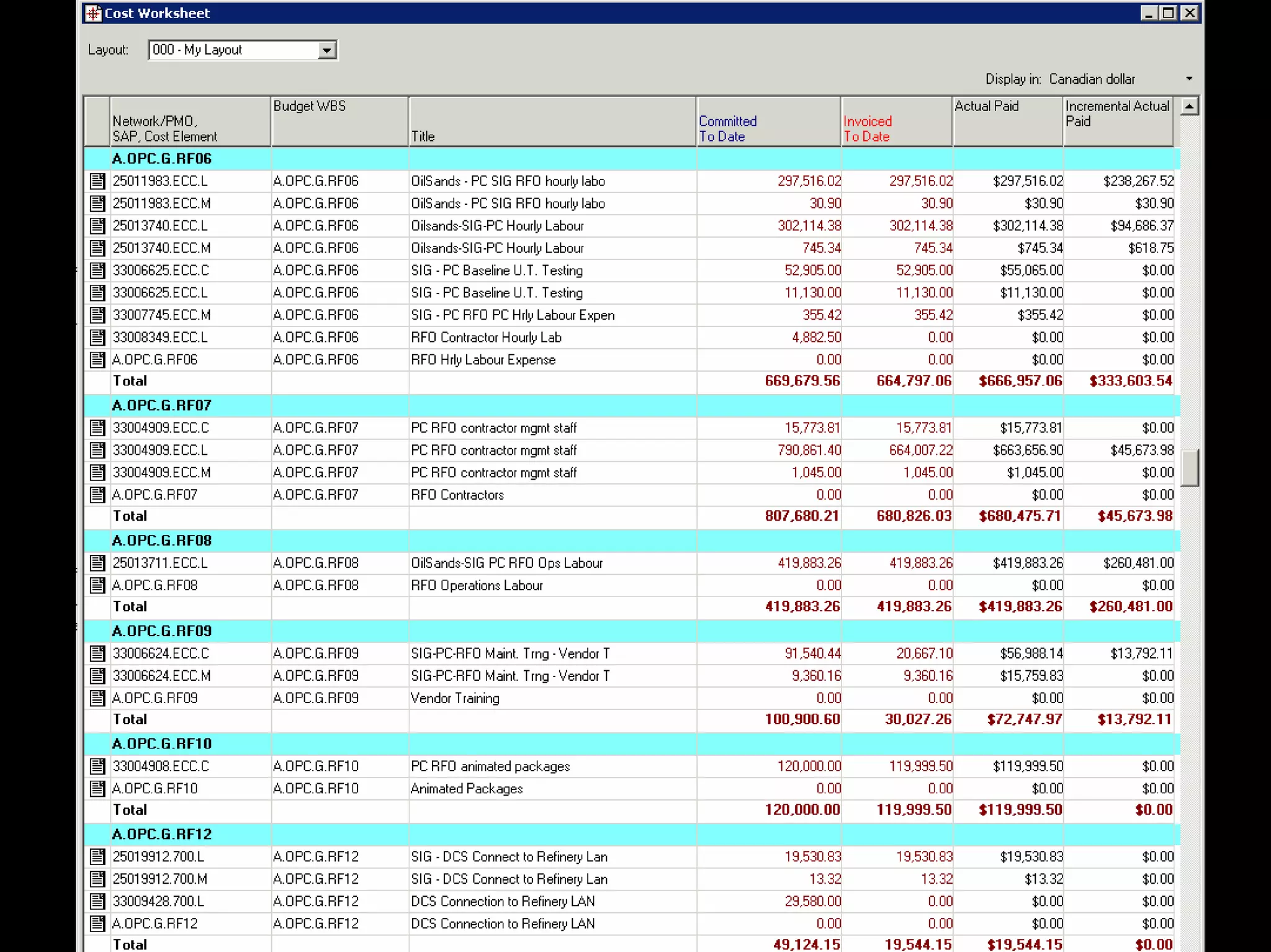Click document icon for 33004908.ECC.C row
This screenshot has height=952, width=1271.
coord(97,766)
